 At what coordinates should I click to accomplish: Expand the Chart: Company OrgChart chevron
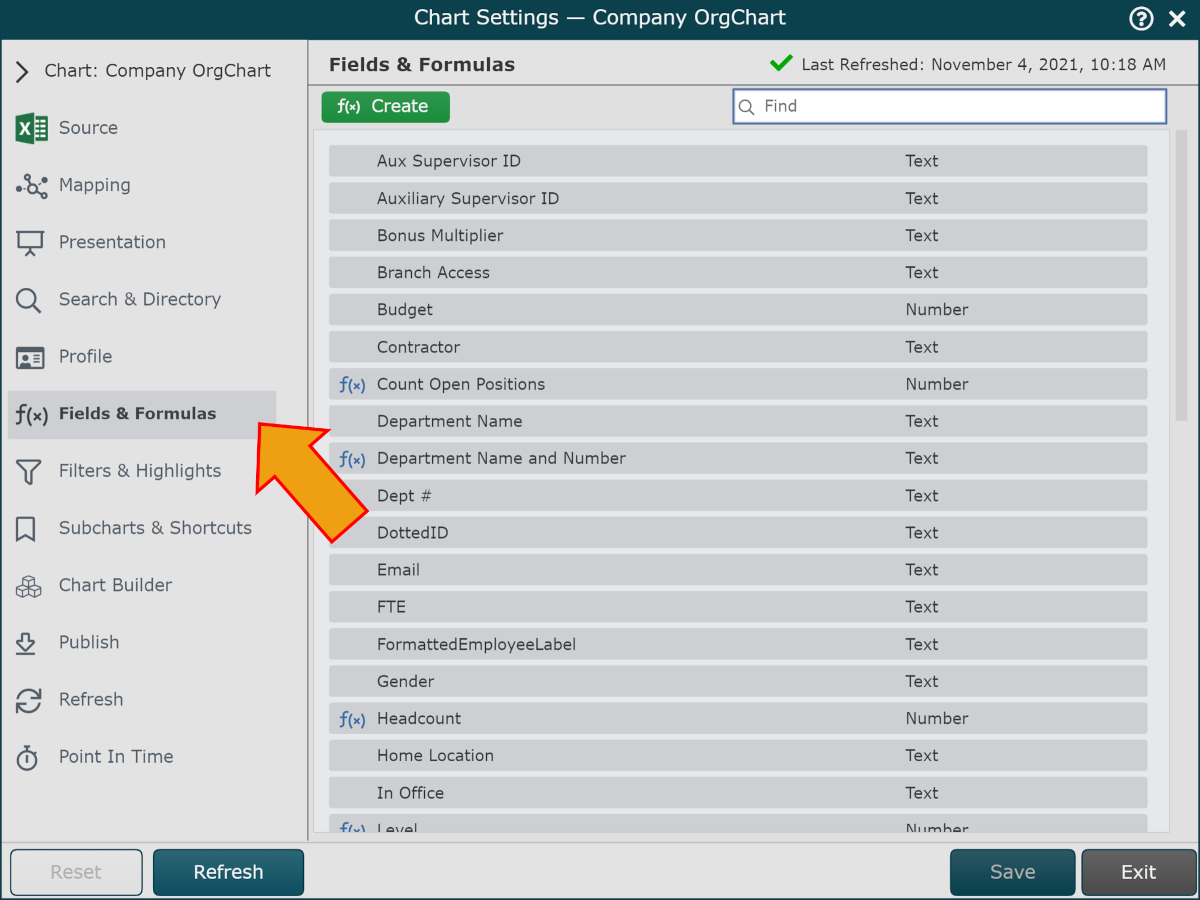(22, 71)
